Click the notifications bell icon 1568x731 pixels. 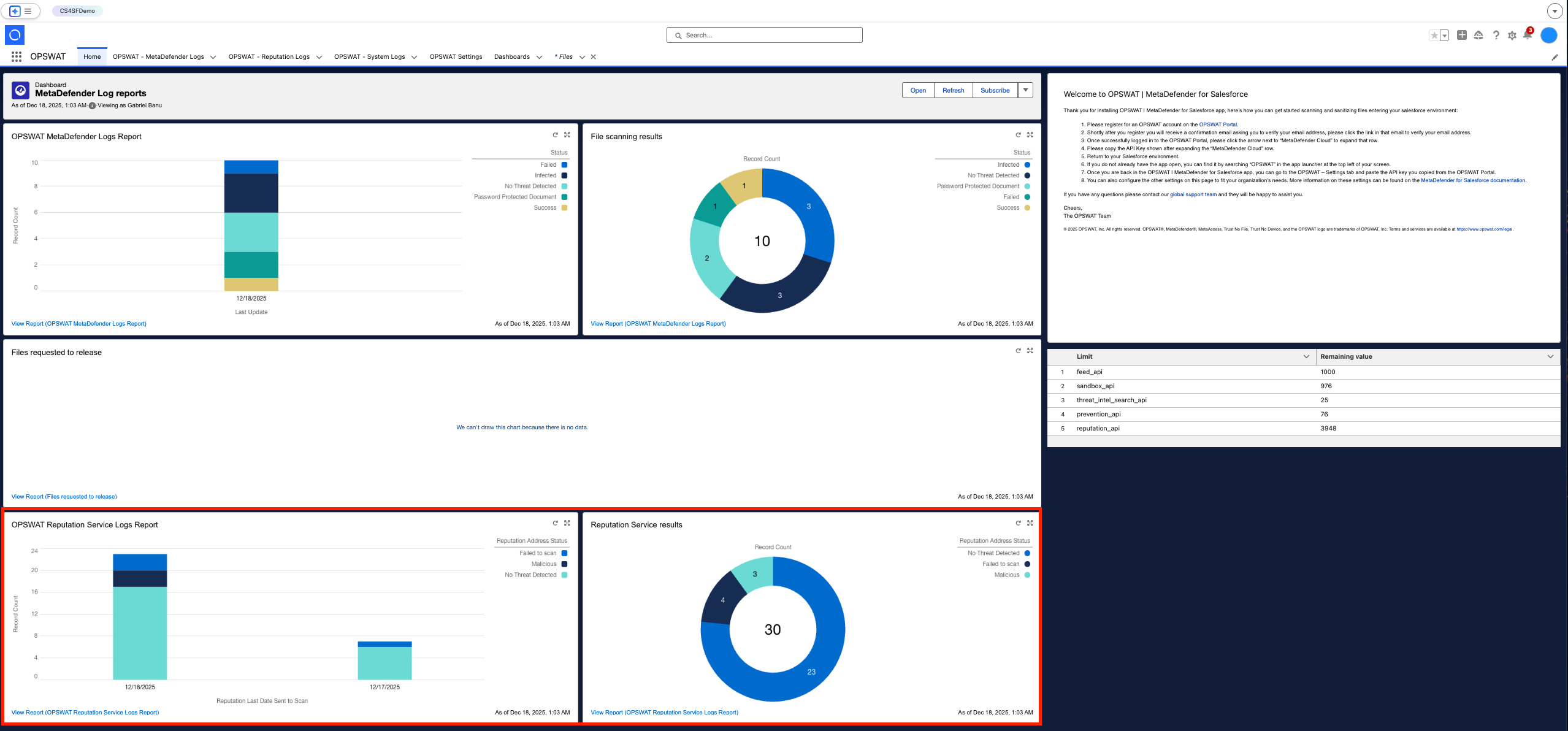point(1527,36)
